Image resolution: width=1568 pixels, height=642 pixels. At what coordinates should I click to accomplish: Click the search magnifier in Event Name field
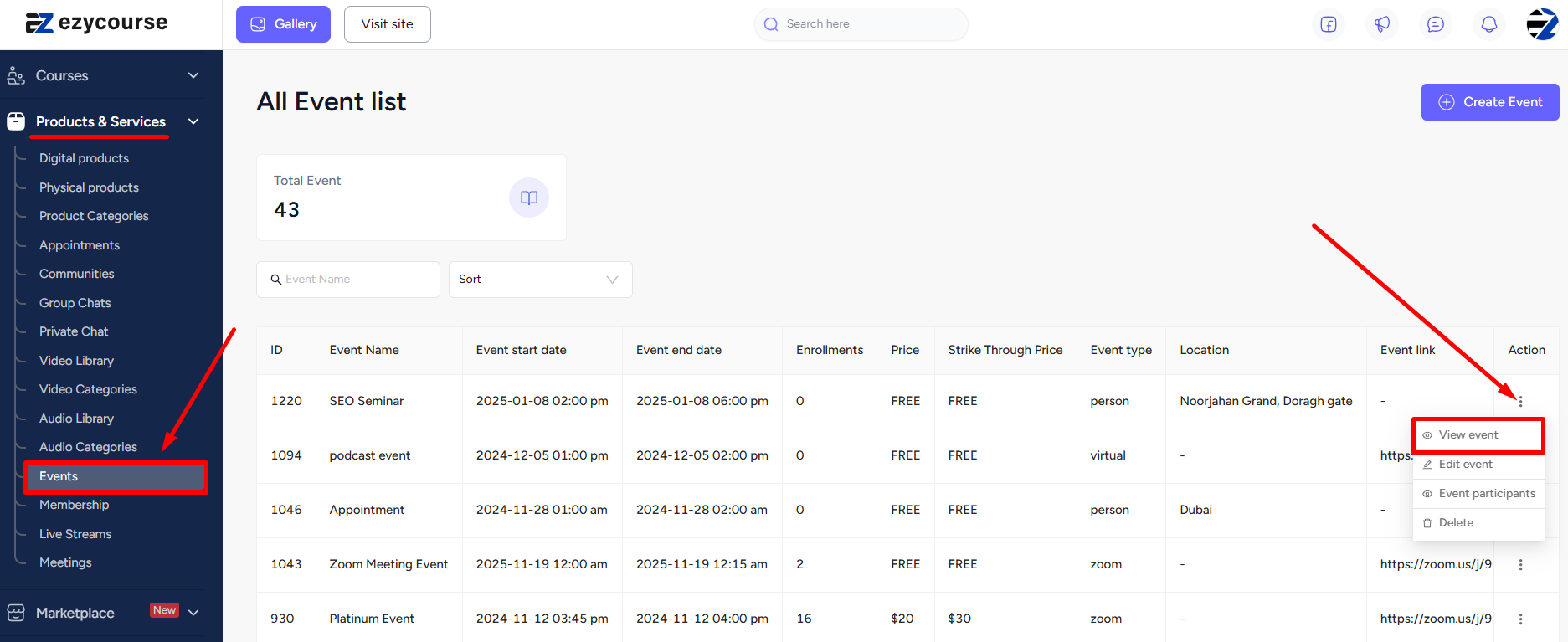(275, 280)
